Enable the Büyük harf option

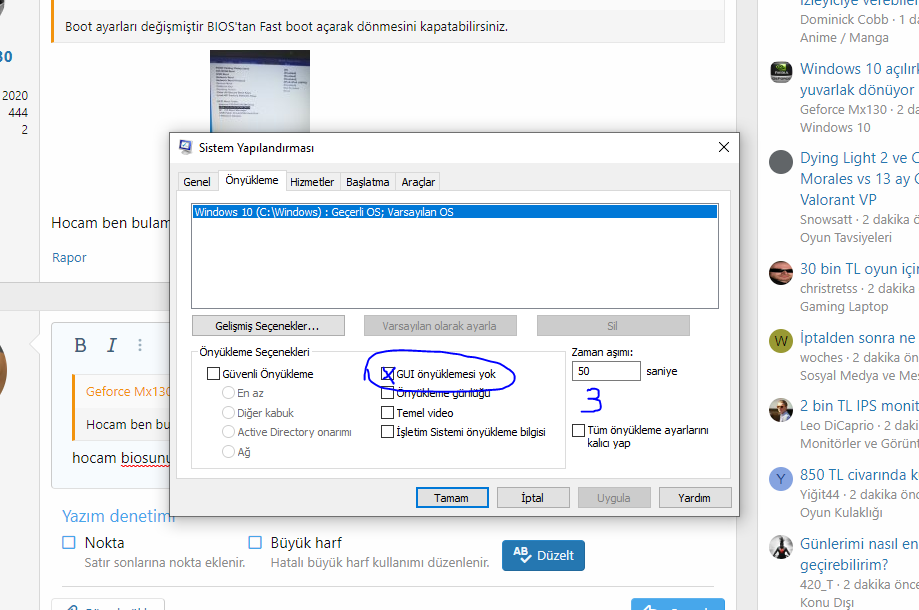pos(255,543)
